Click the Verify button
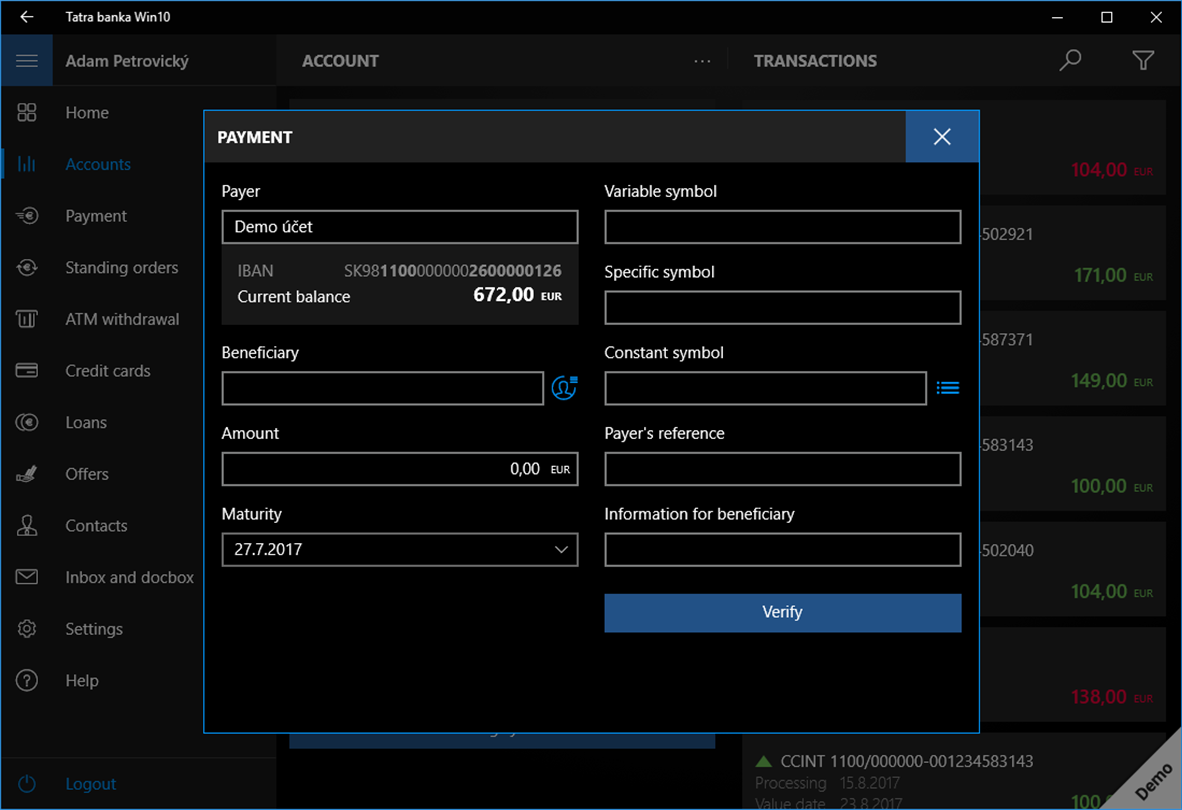The height and width of the screenshot is (810, 1182). (782, 613)
